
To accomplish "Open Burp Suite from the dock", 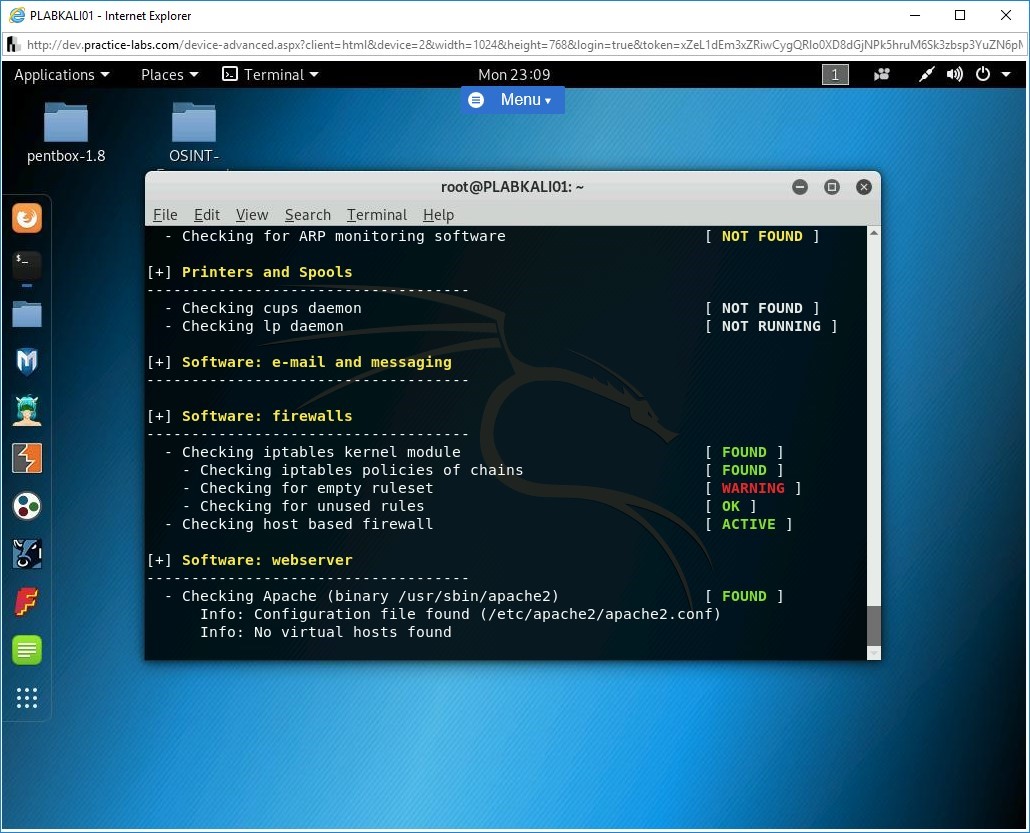I will tap(27, 458).
